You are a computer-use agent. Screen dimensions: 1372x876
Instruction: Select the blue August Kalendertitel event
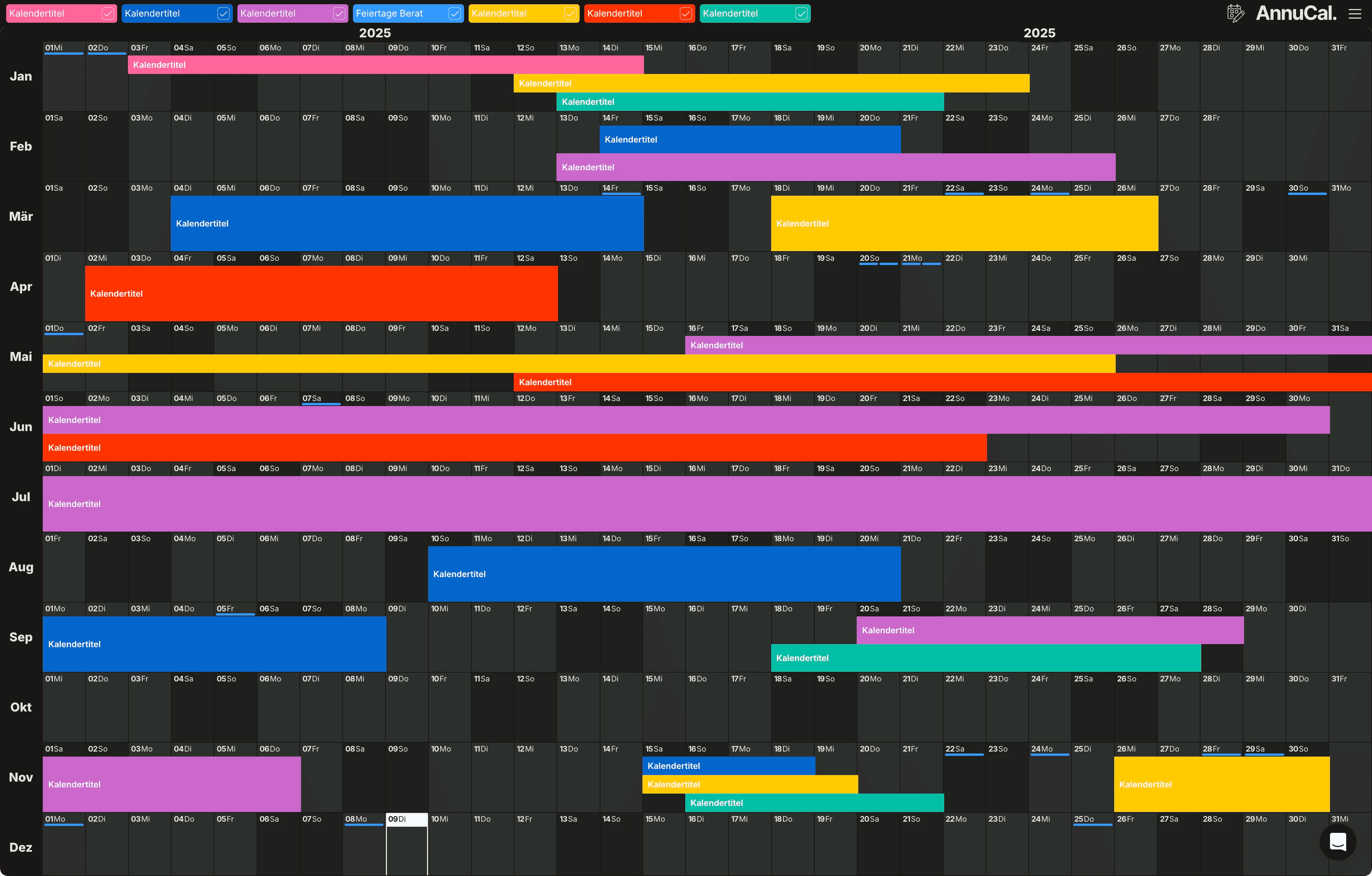(664, 574)
